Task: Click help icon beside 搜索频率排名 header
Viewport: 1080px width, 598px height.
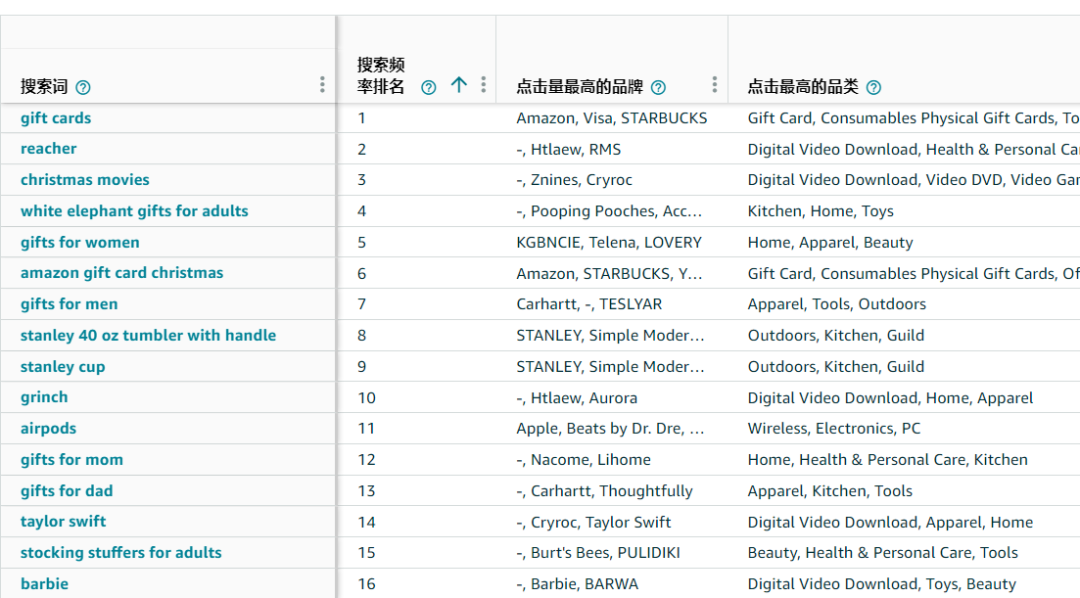Action: [x=428, y=87]
